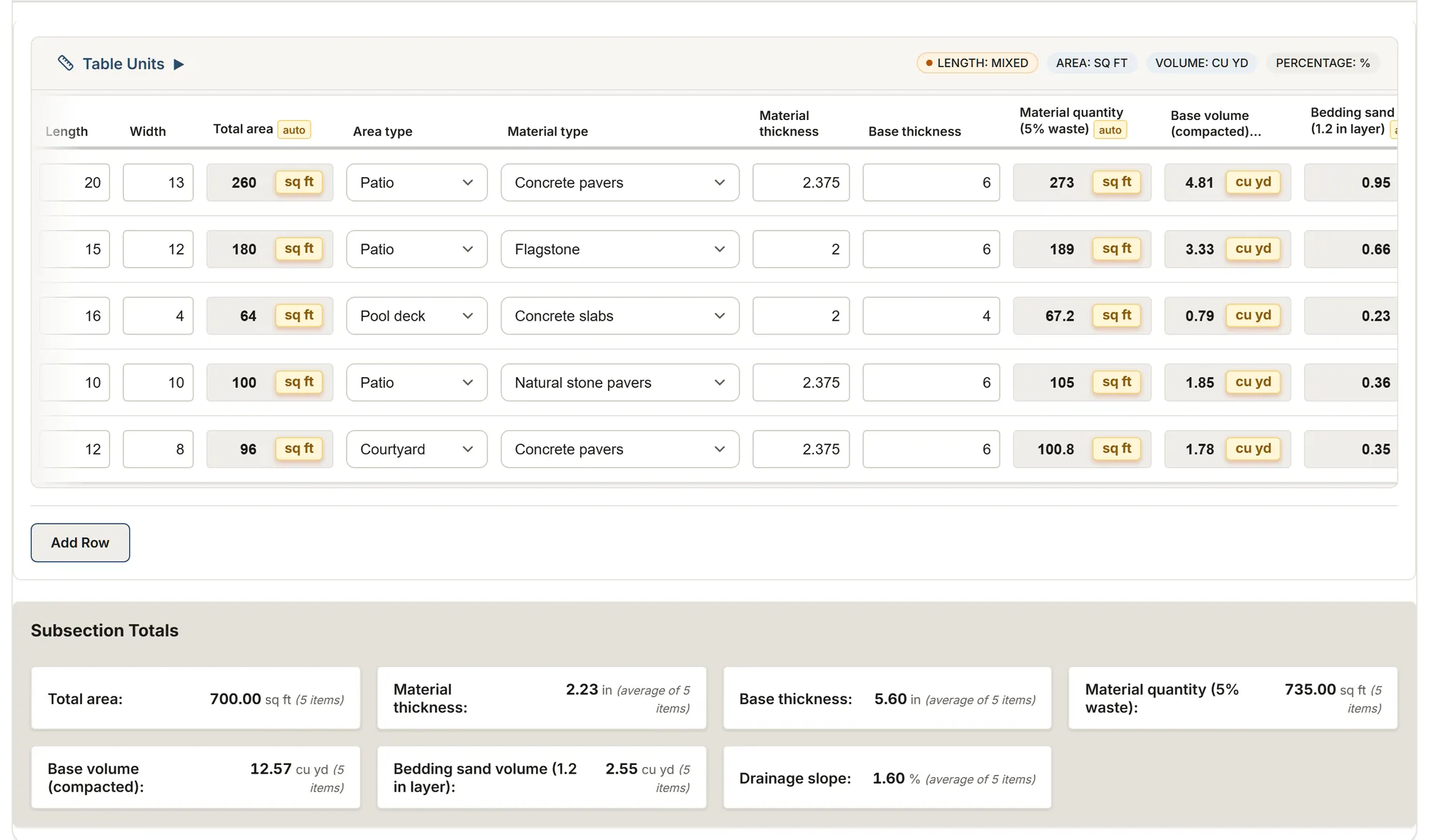Image resolution: width=1429 pixels, height=840 pixels.
Task: Expand the Table Units triangle arrow
Action: pos(179,64)
